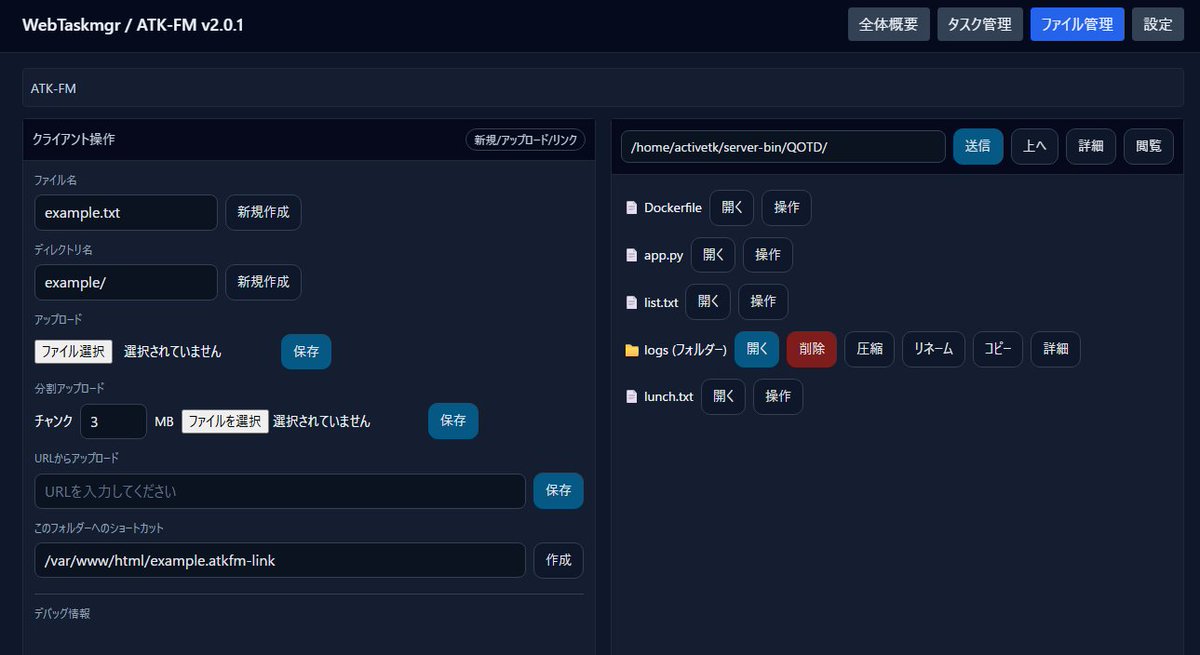Click the lunch.txt file name
This screenshot has width=1200, height=655.
point(669,397)
